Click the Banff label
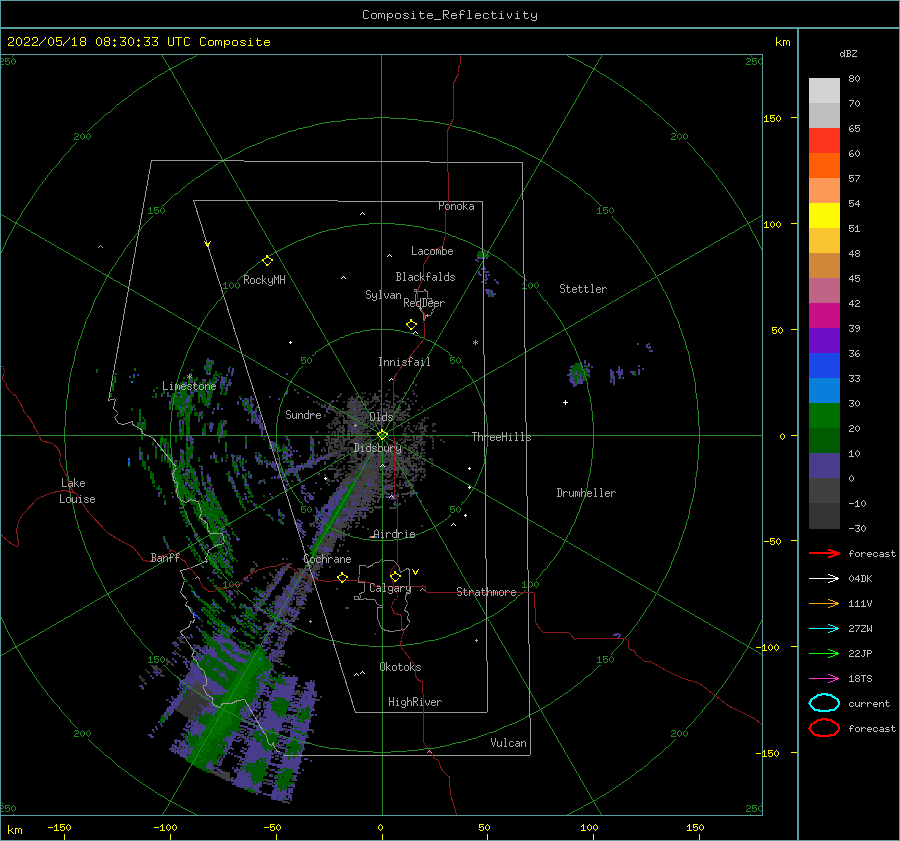Viewport: 900px width, 841px height. (x=165, y=557)
